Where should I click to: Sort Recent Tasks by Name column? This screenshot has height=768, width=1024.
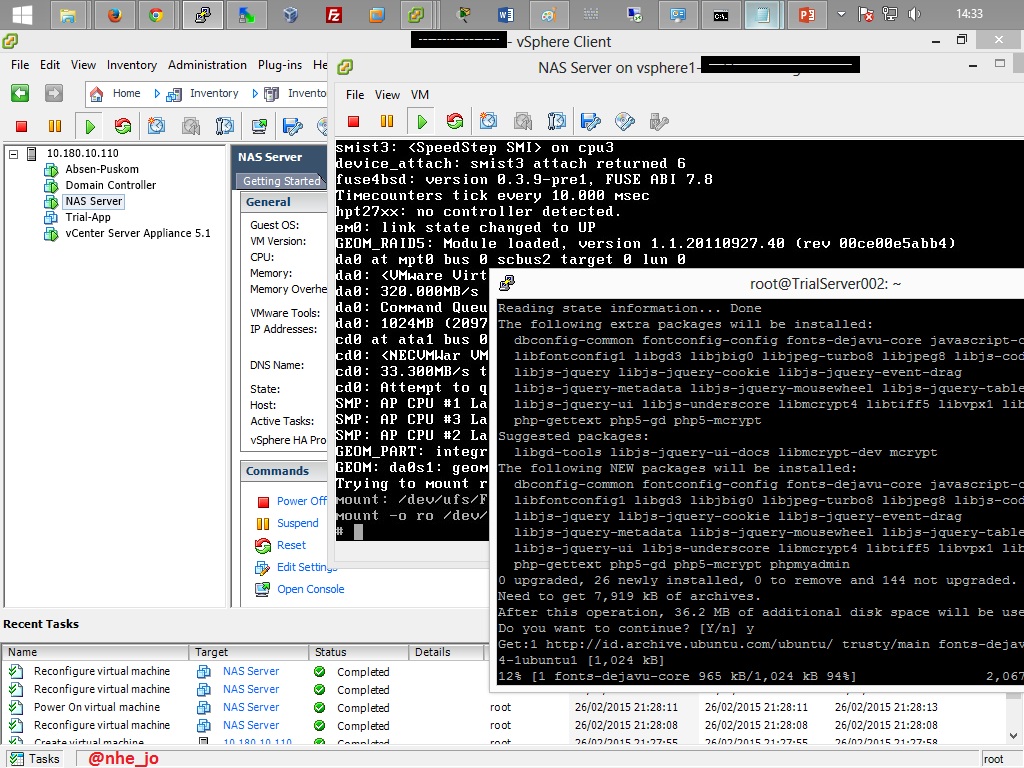pyautogui.click(x=97, y=652)
